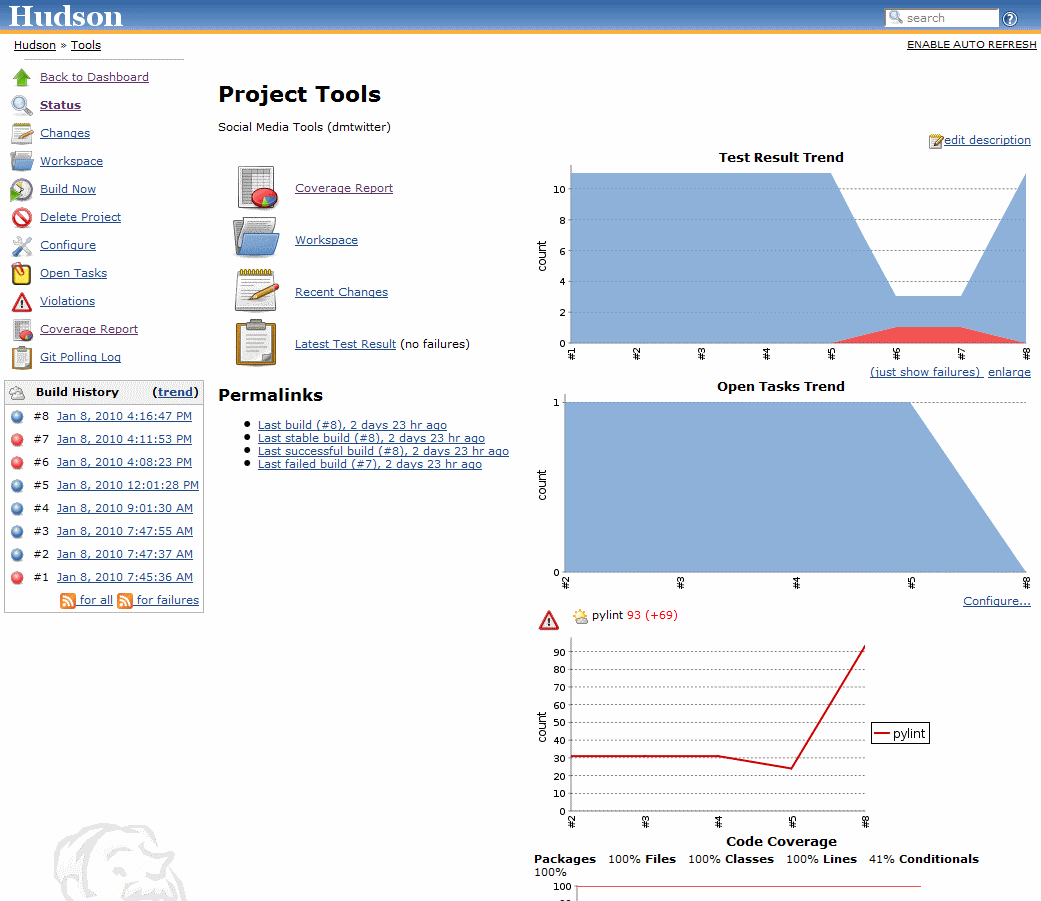Click the Configure wrench icon

(x=22, y=246)
